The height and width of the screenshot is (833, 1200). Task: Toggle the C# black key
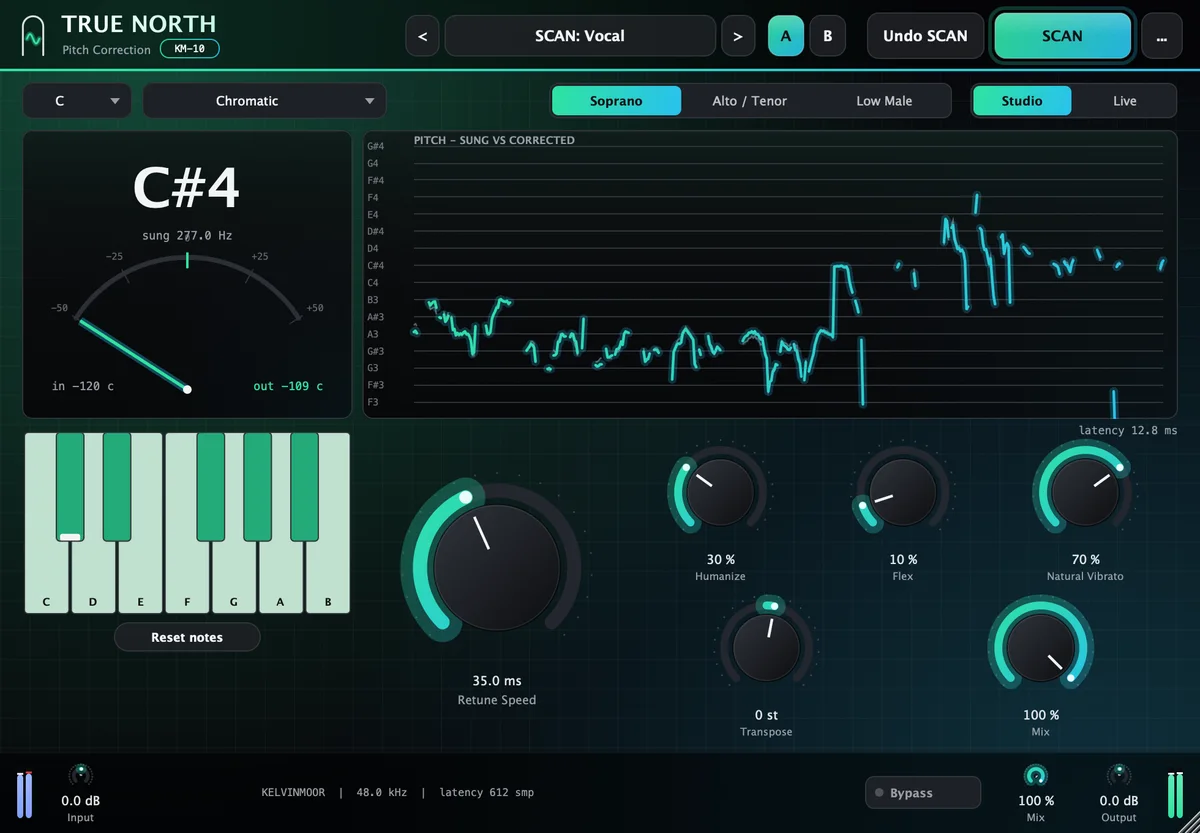click(70, 487)
